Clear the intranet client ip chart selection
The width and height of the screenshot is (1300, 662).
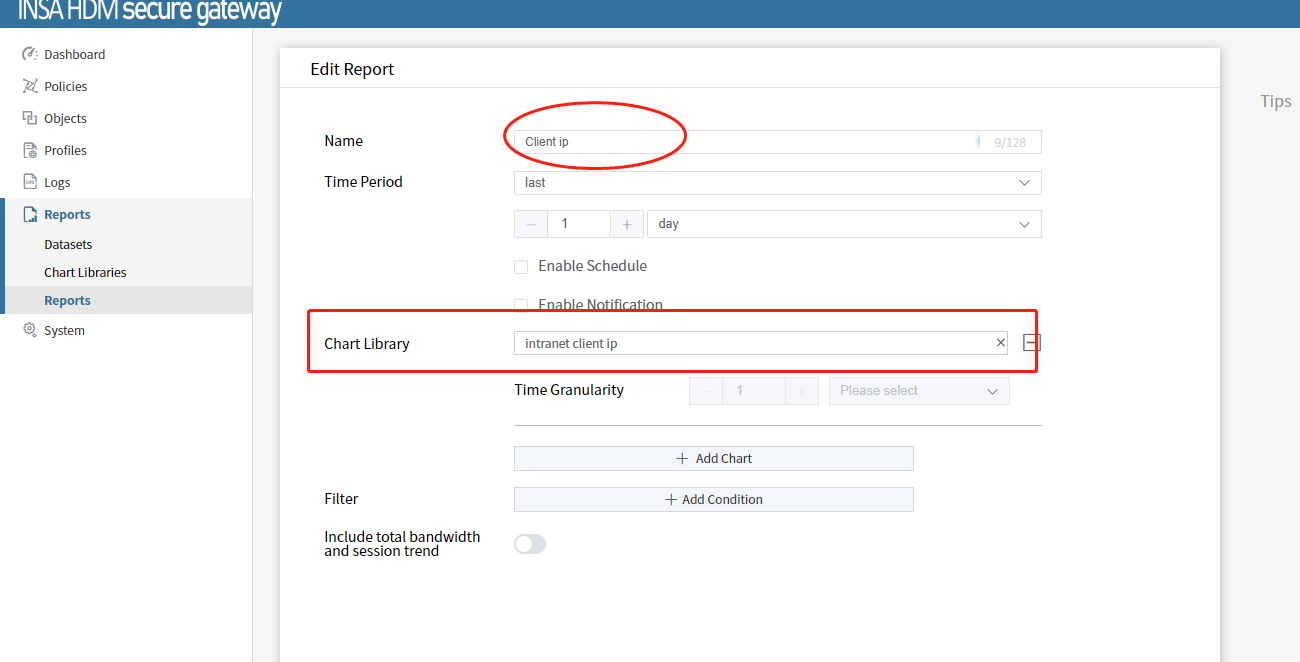tap(1000, 343)
